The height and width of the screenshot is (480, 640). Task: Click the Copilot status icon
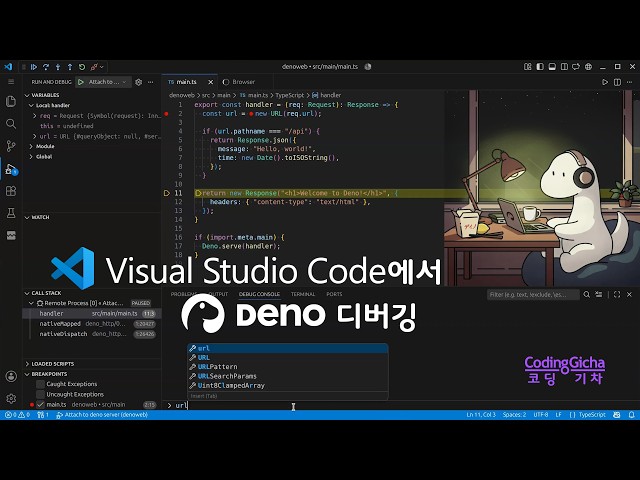pos(617,415)
